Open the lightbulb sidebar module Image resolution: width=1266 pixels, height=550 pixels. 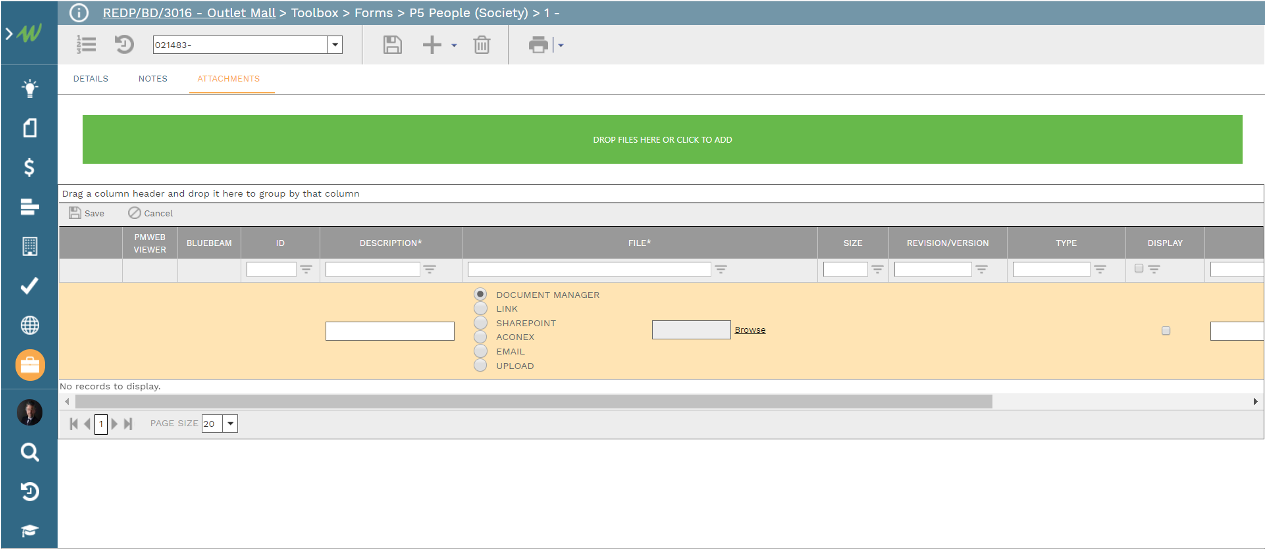coord(30,89)
